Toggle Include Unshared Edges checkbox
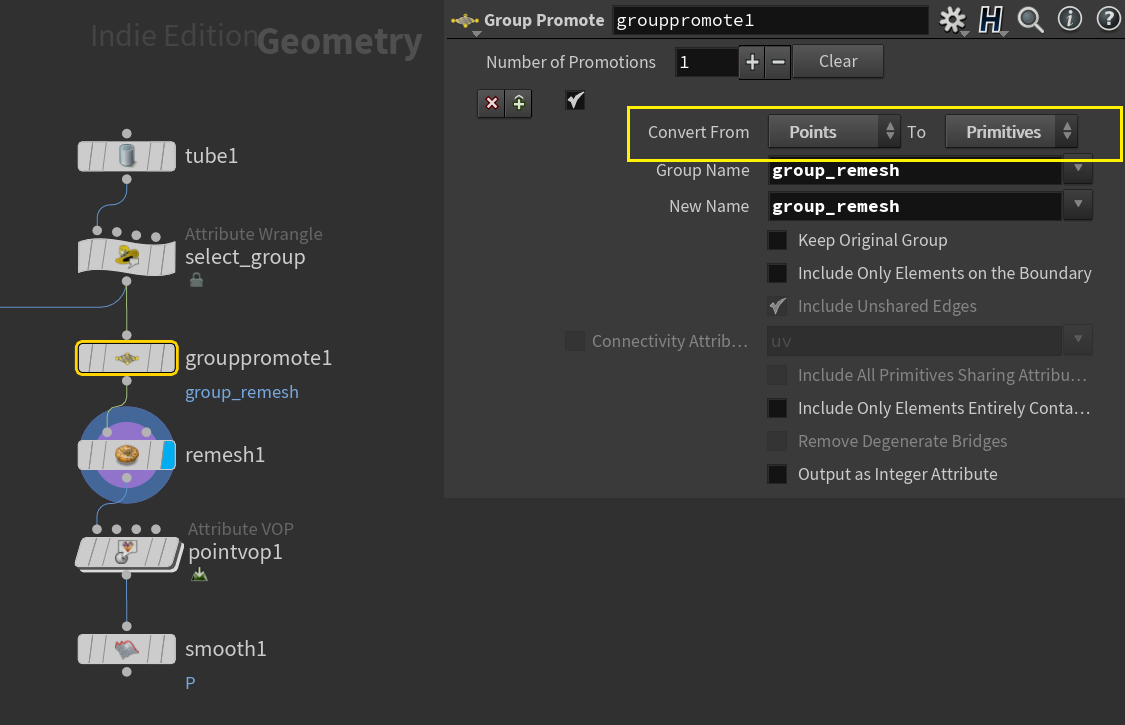Screen dimensions: 1125x725 tap(777, 307)
